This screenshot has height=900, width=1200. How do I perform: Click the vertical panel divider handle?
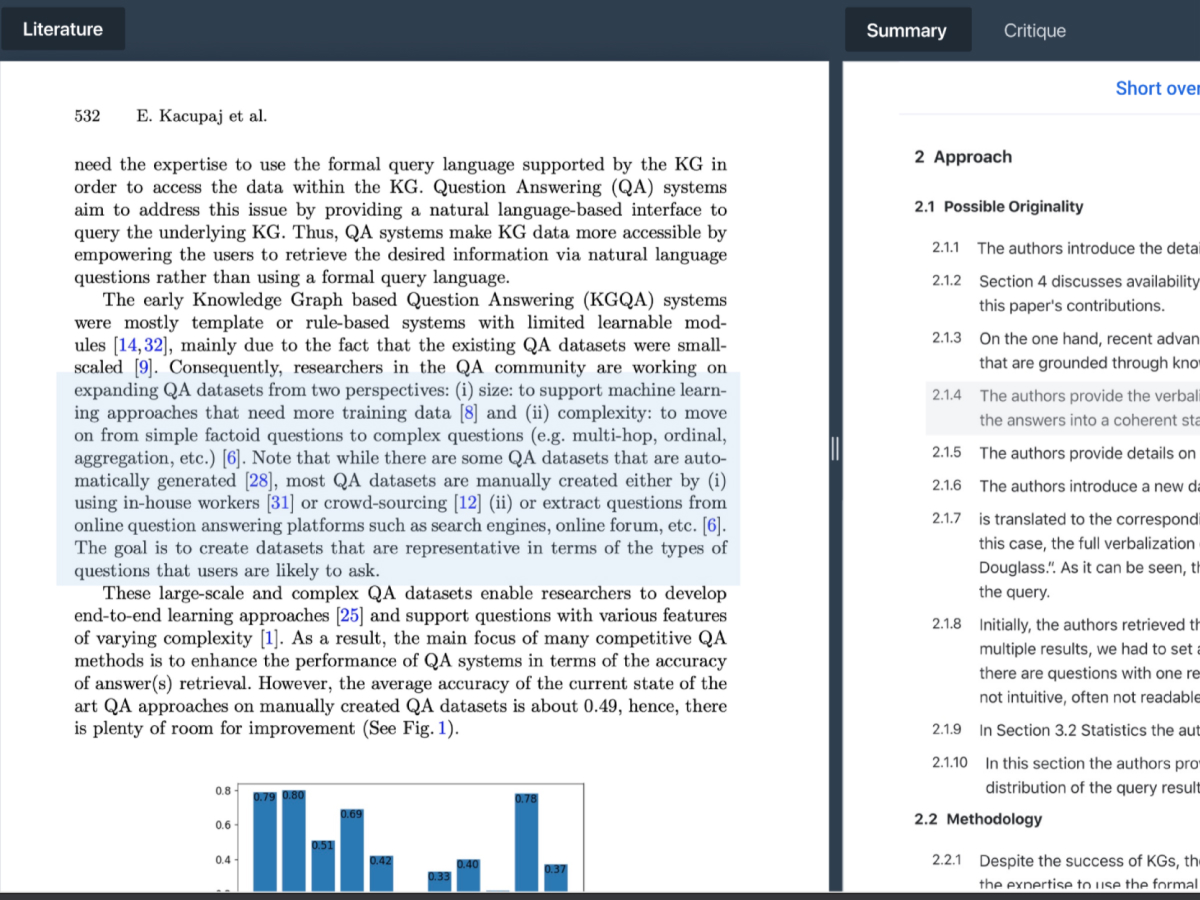[834, 449]
